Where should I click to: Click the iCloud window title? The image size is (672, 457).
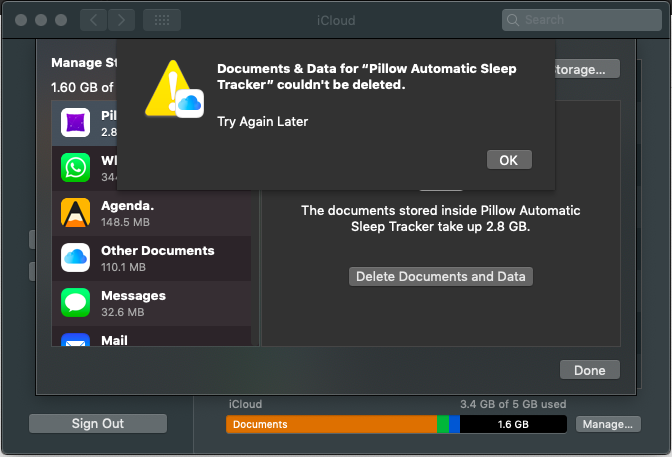pos(336,21)
